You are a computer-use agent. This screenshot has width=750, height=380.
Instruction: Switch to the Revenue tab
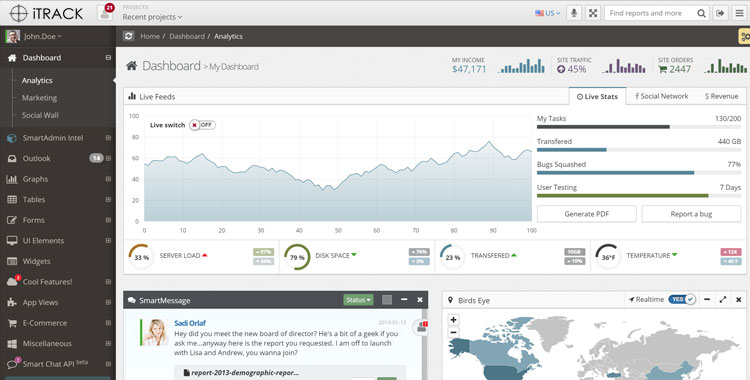click(x=722, y=96)
